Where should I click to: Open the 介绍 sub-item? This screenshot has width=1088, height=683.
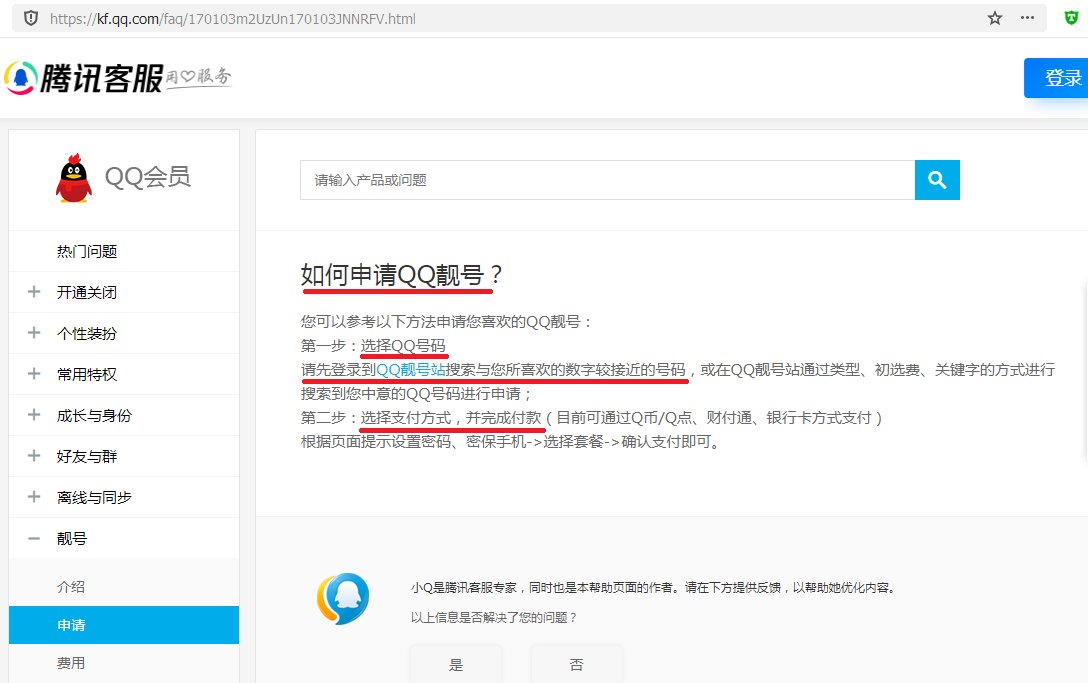click(71, 587)
